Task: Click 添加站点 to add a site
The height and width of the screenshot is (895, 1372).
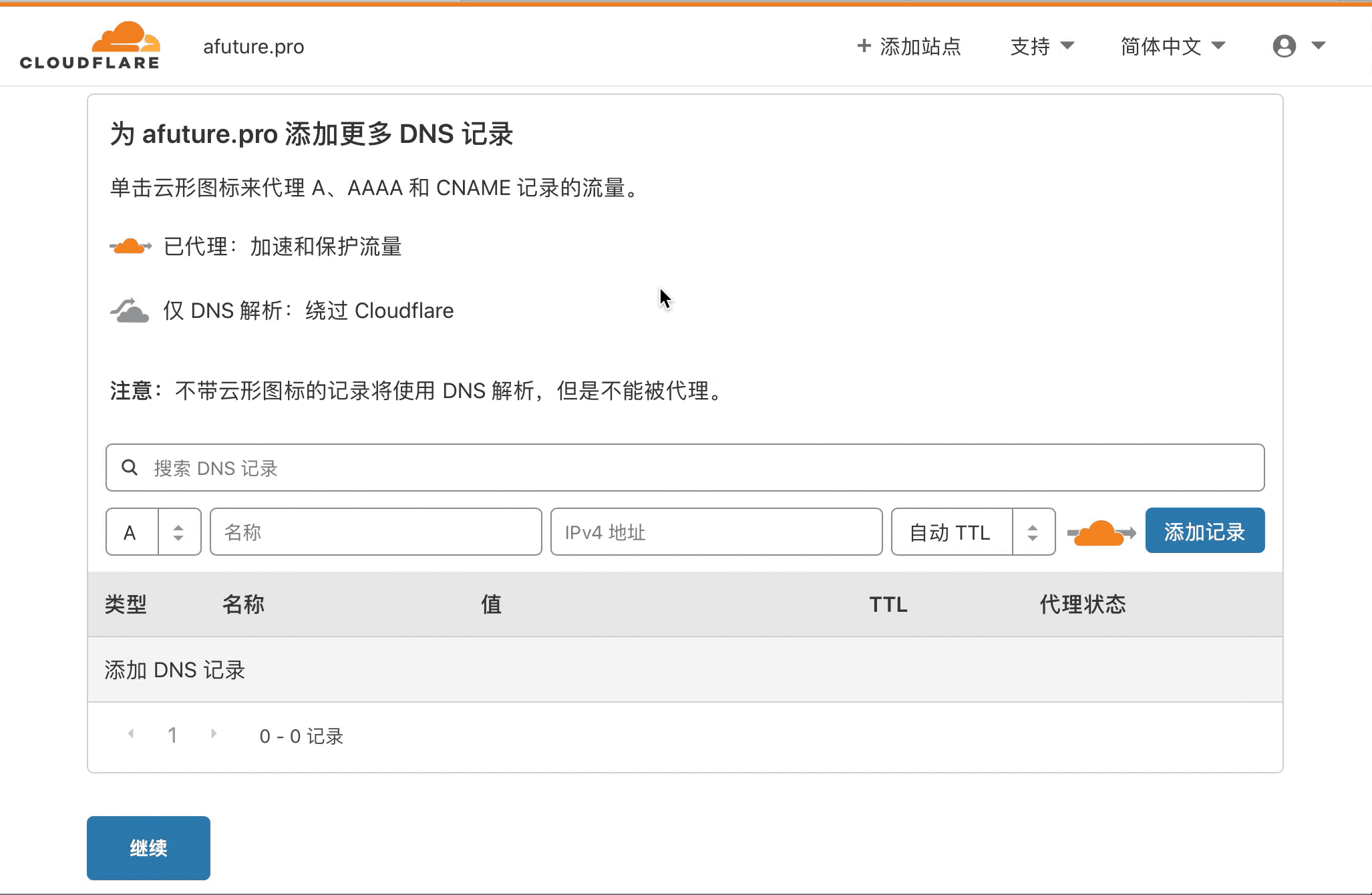Action: coord(909,46)
